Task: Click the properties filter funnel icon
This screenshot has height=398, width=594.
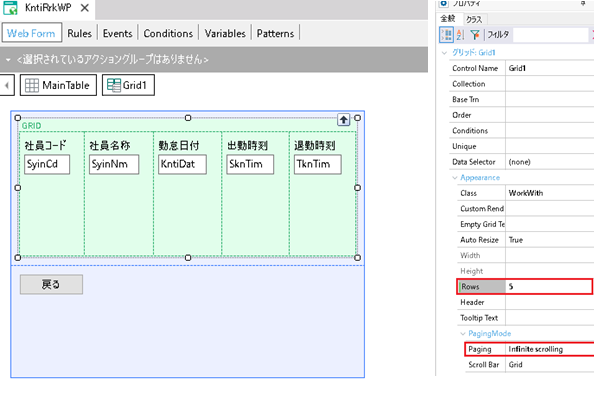Action: [475, 35]
